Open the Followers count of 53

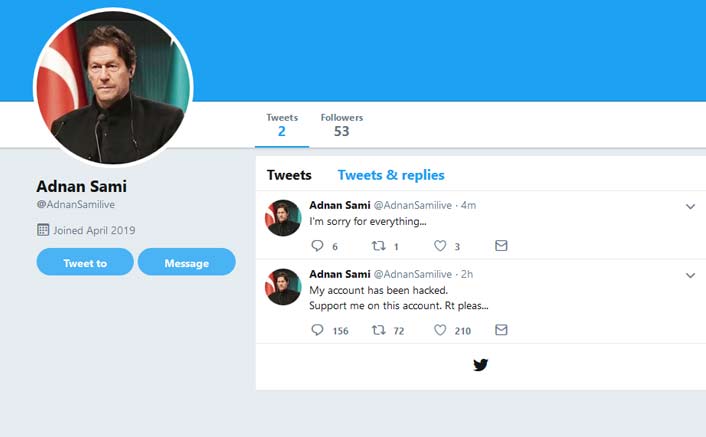coord(341,125)
